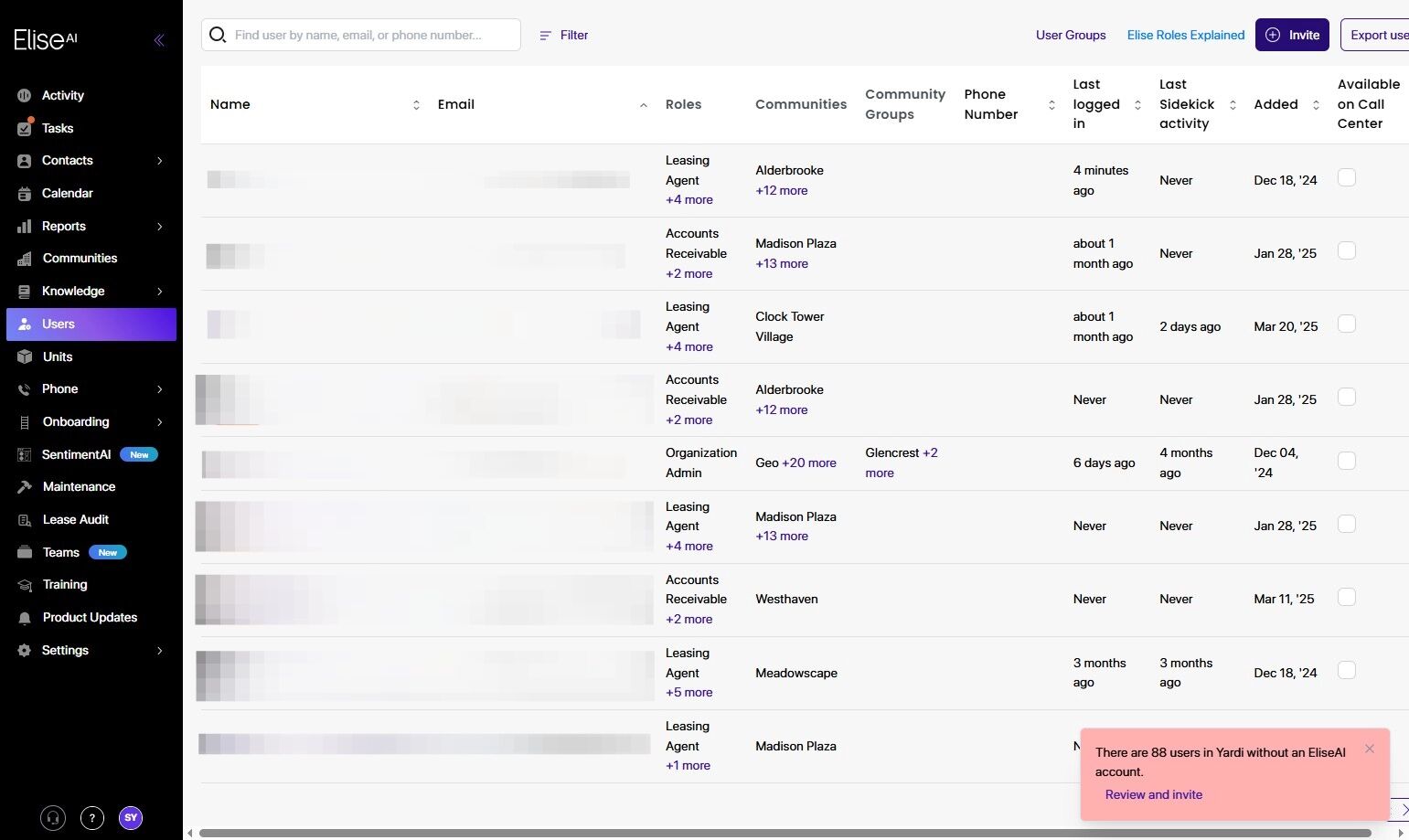Select Communities in the sidebar

pos(80,258)
